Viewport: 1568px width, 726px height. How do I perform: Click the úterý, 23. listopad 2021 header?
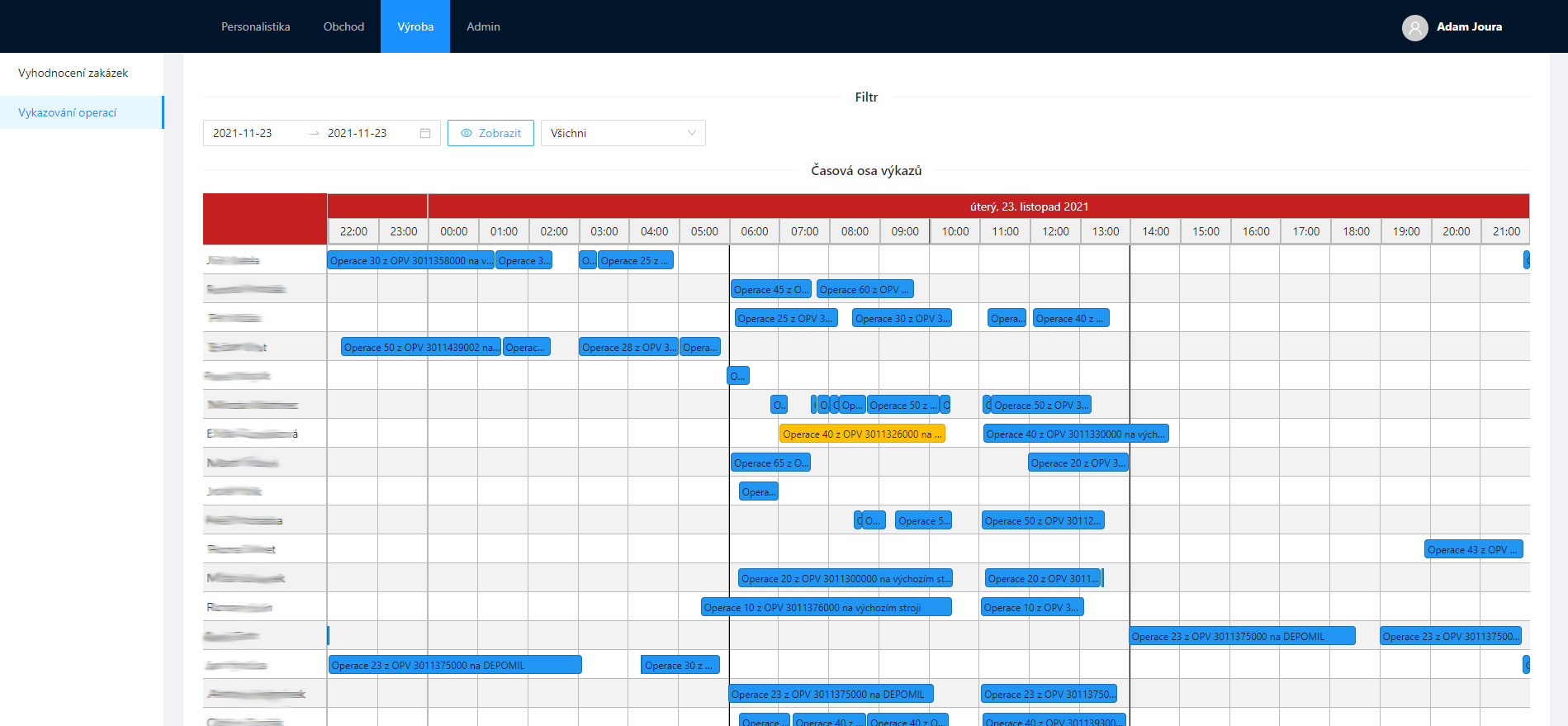pos(1029,206)
